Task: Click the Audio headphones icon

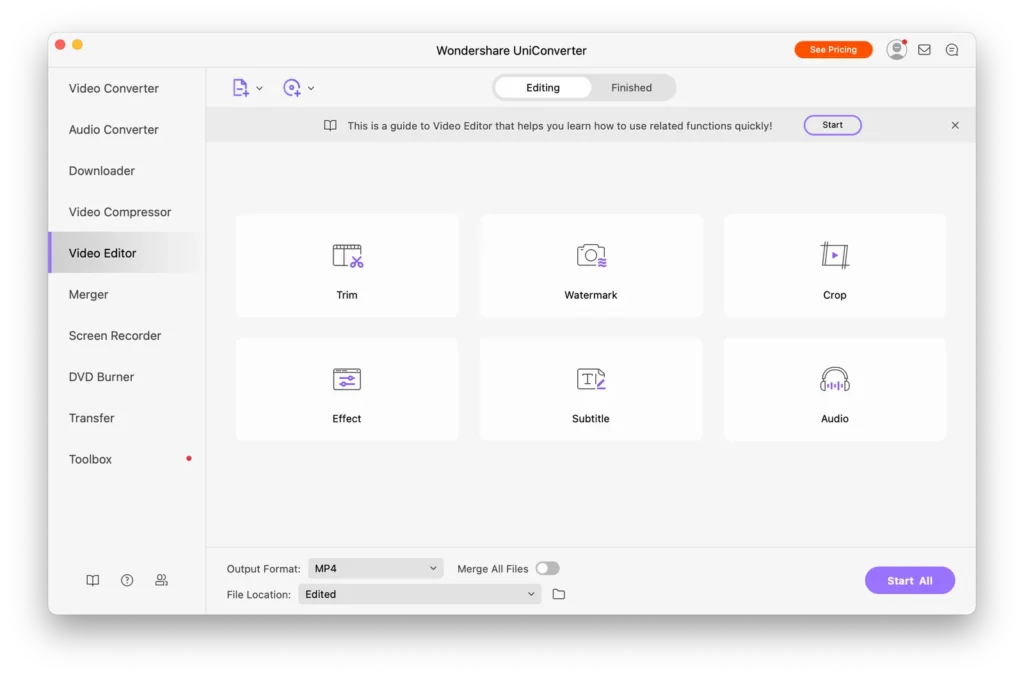Action: coord(835,379)
